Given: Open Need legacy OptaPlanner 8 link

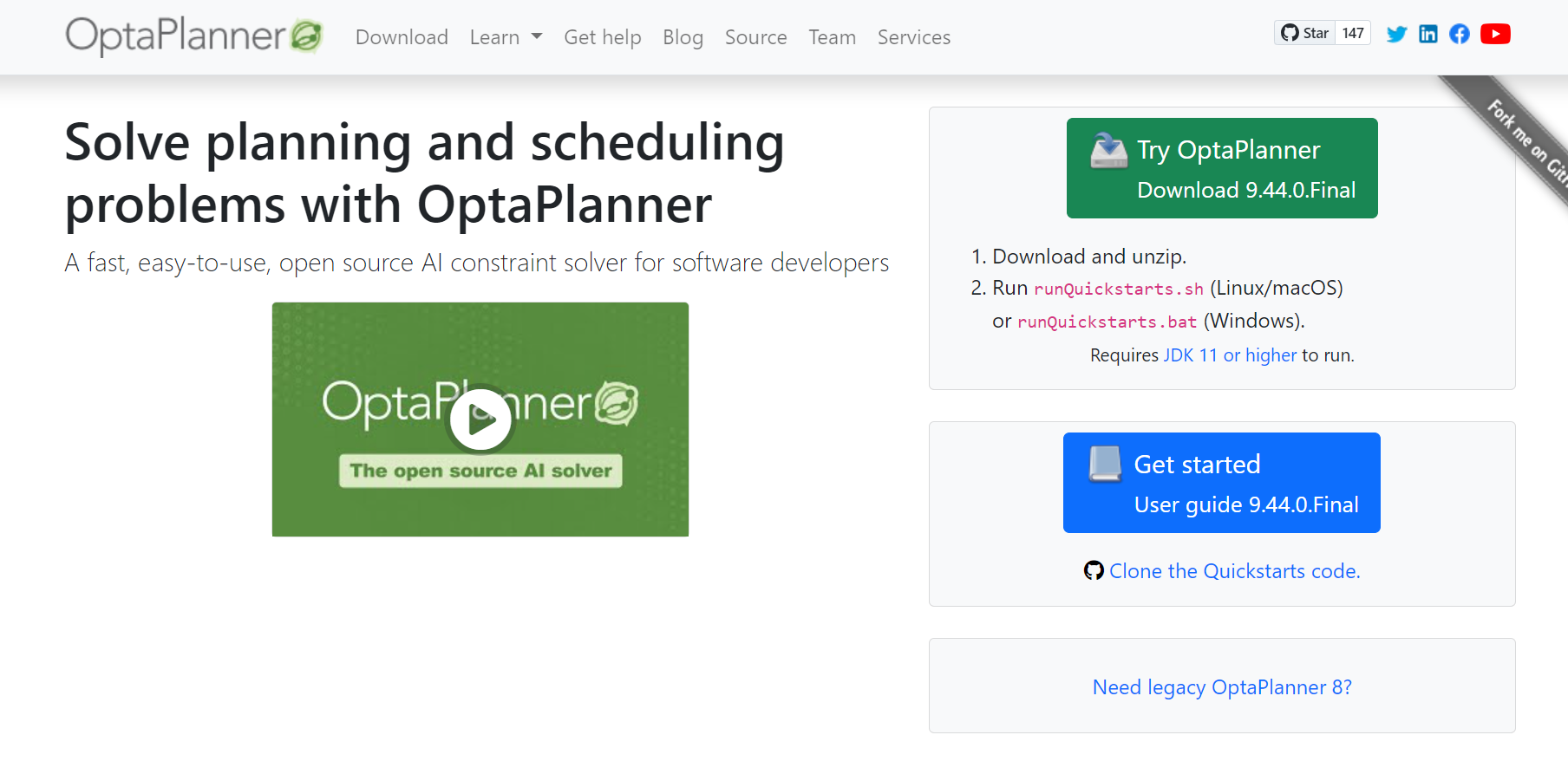Looking at the screenshot, I should (x=1222, y=687).
